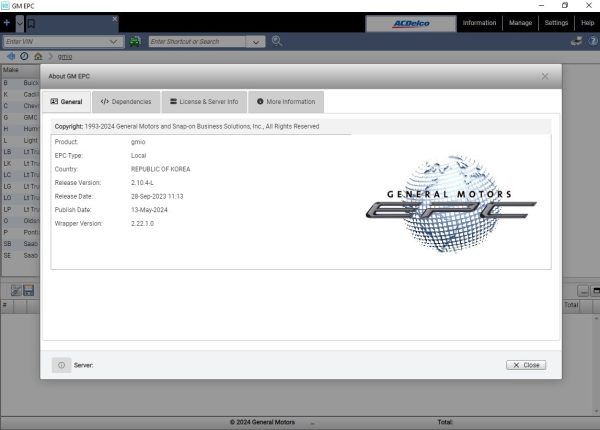
Task: Click the green vehicle lookup icon
Action: pos(135,41)
